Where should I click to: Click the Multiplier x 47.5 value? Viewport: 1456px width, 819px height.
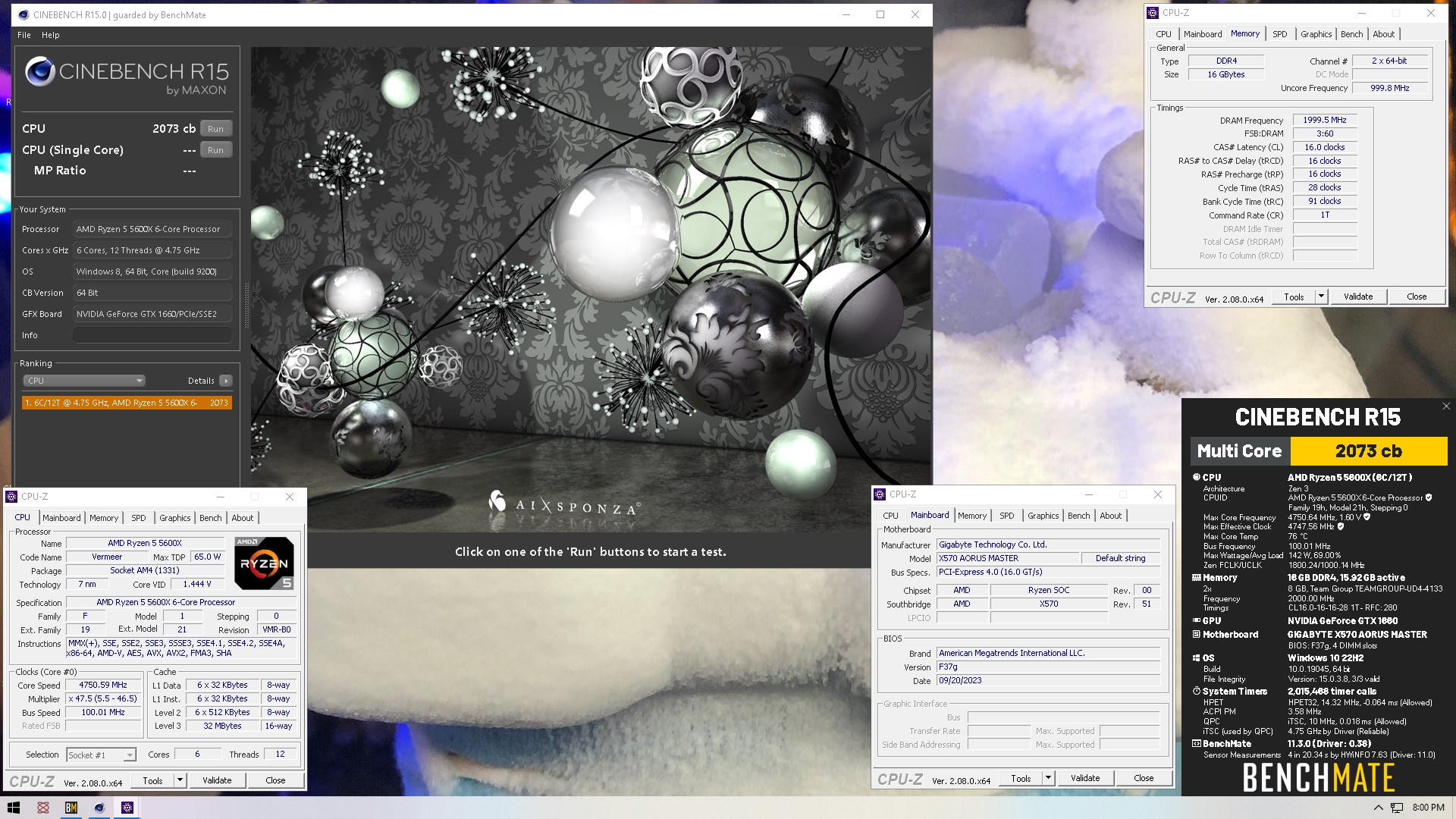pos(103,698)
